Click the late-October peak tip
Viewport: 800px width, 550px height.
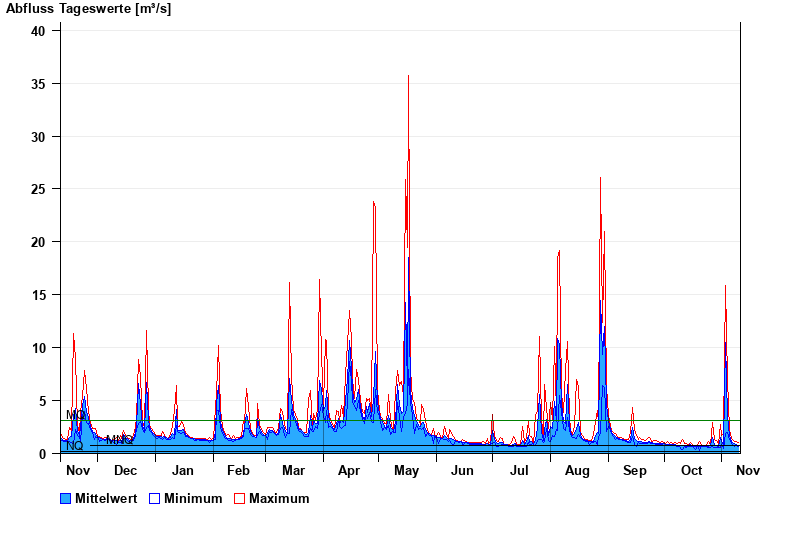pos(725,287)
